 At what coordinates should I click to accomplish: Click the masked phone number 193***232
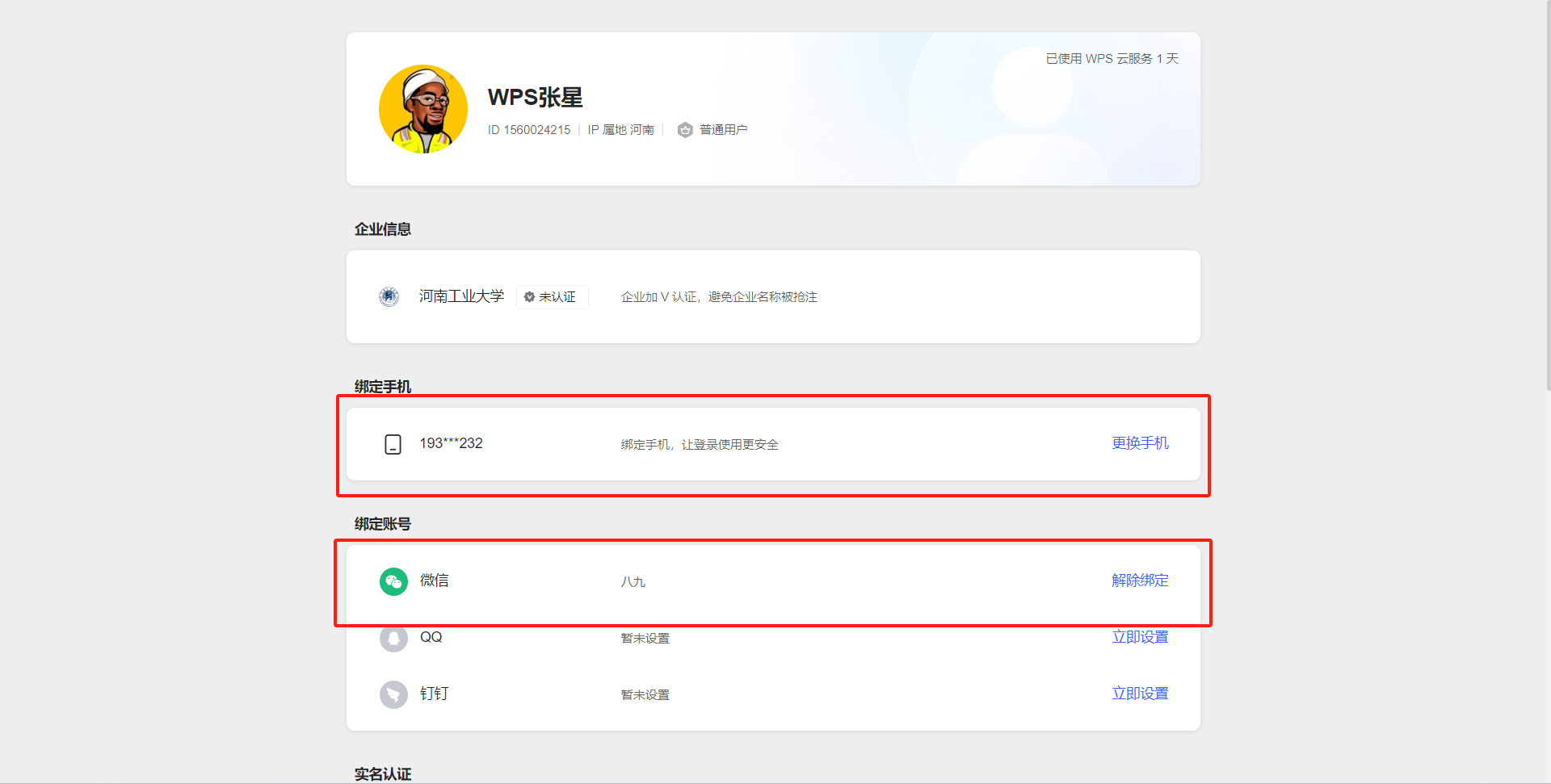[x=451, y=443]
